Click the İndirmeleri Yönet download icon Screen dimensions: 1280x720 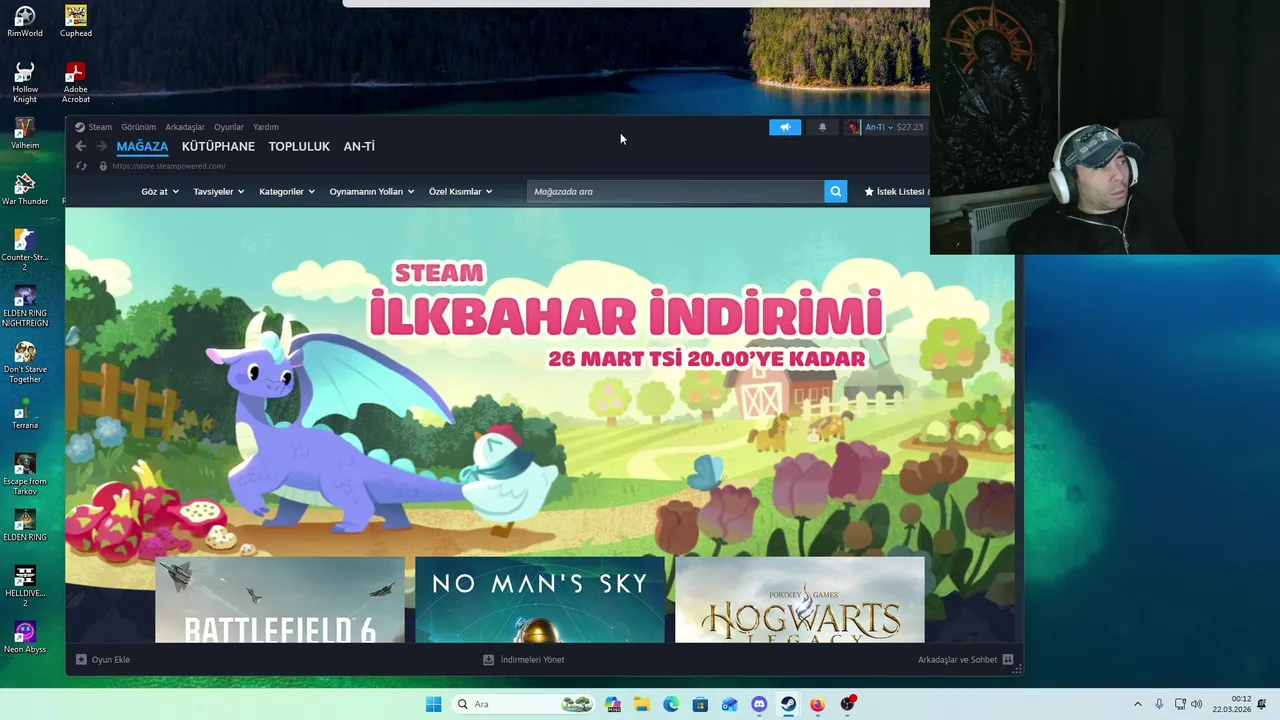tap(488, 660)
